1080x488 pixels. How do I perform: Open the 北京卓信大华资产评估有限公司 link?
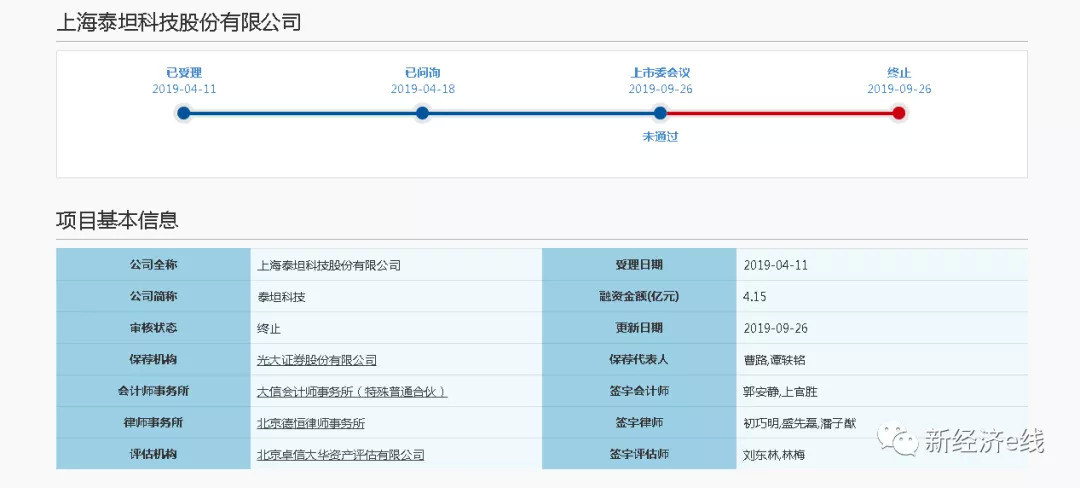pyautogui.click(x=340, y=455)
